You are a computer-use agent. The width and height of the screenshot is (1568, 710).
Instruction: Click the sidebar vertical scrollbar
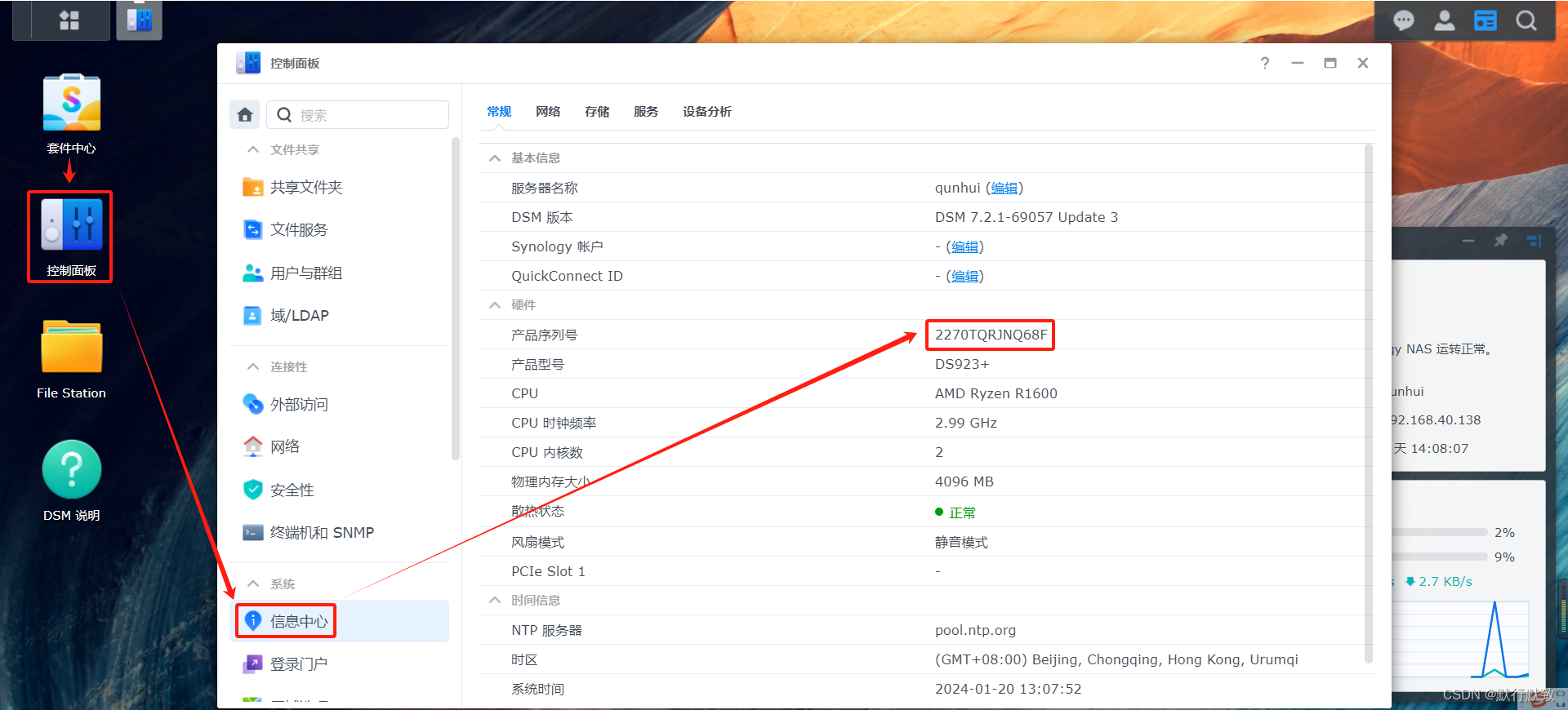click(x=456, y=298)
